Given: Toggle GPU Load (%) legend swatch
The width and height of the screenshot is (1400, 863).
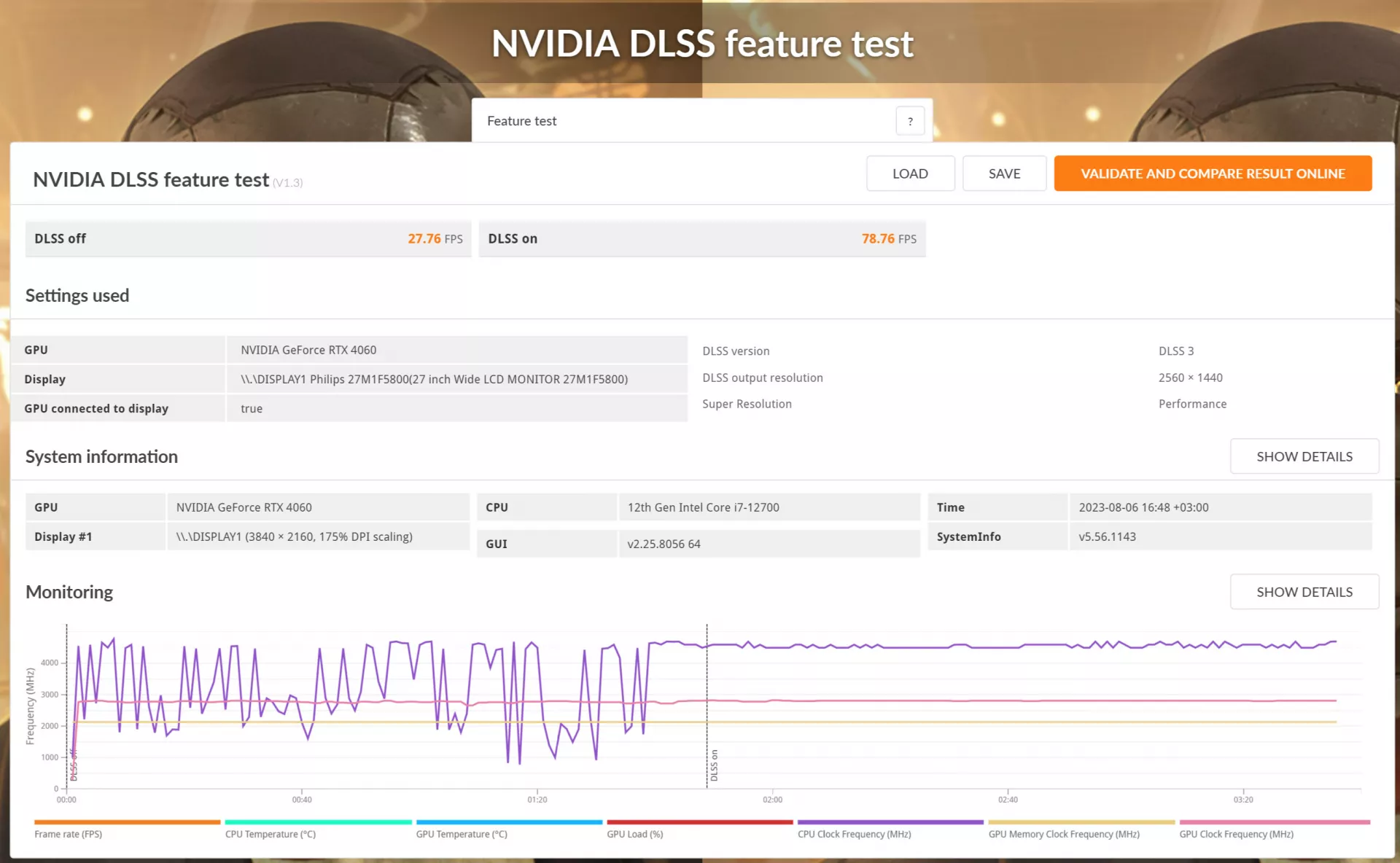Looking at the screenshot, I should [700, 822].
